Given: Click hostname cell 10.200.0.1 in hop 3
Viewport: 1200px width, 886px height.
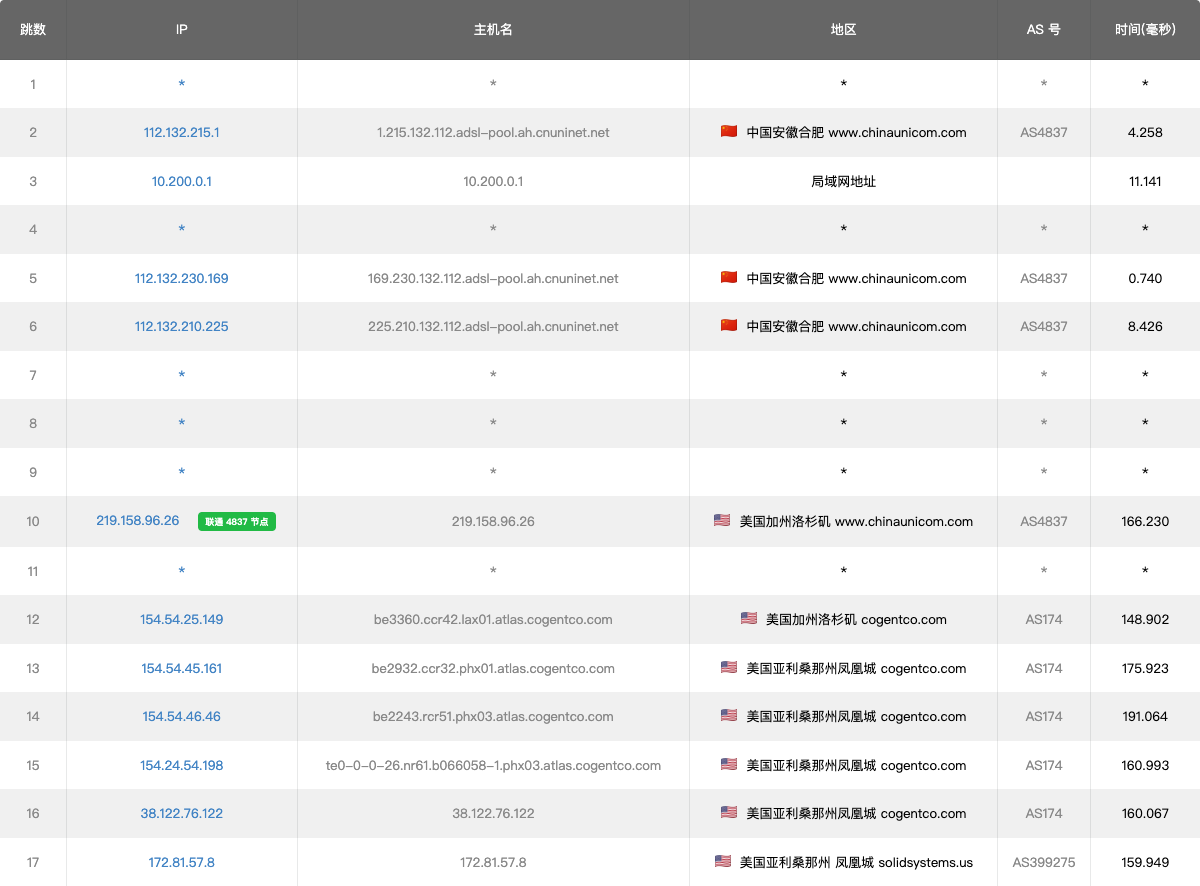Looking at the screenshot, I should coord(493,181).
